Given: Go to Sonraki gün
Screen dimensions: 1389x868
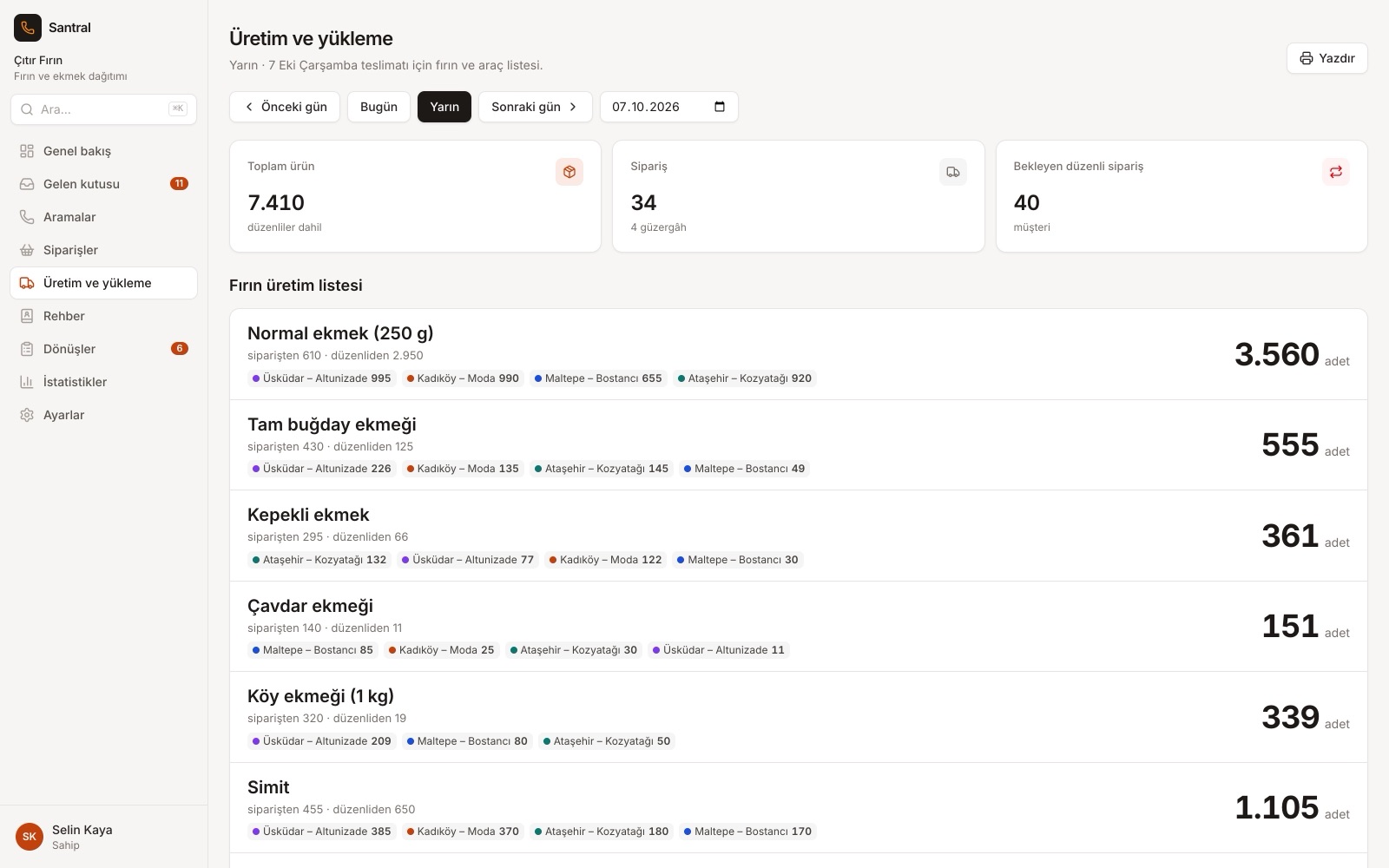Looking at the screenshot, I should (x=535, y=107).
